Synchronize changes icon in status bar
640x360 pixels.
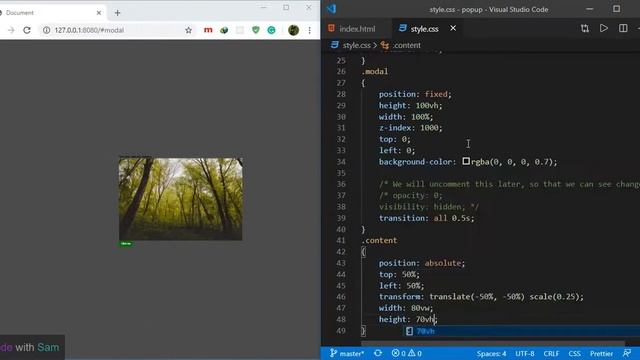tap(378, 353)
